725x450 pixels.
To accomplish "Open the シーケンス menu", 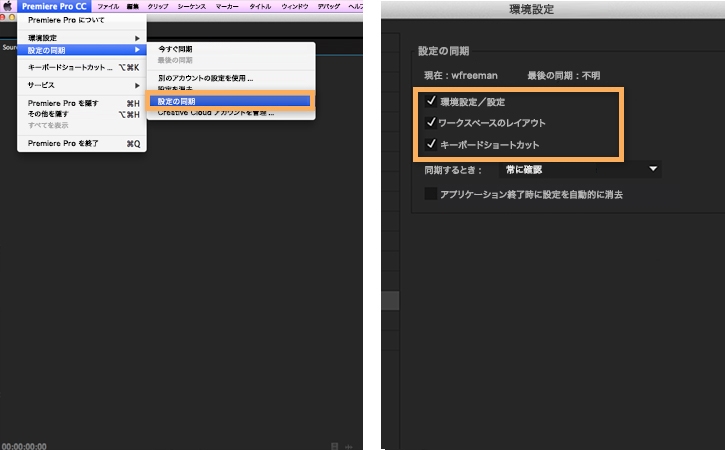I will point(191,6).
